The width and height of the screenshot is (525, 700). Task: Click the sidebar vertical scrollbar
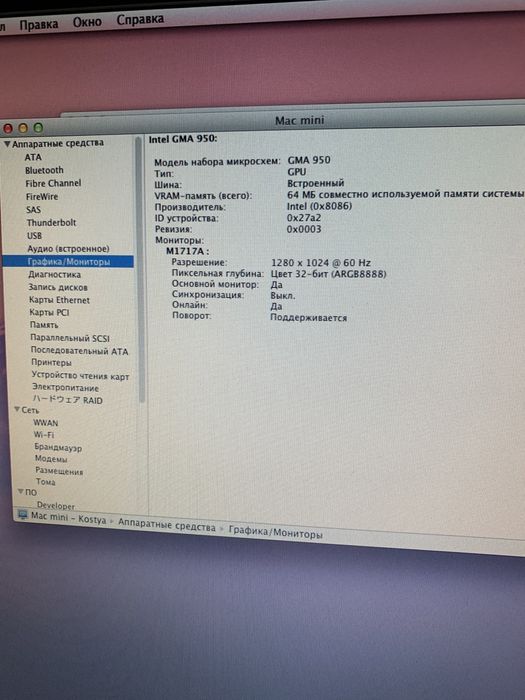click(x=141, y=270)
